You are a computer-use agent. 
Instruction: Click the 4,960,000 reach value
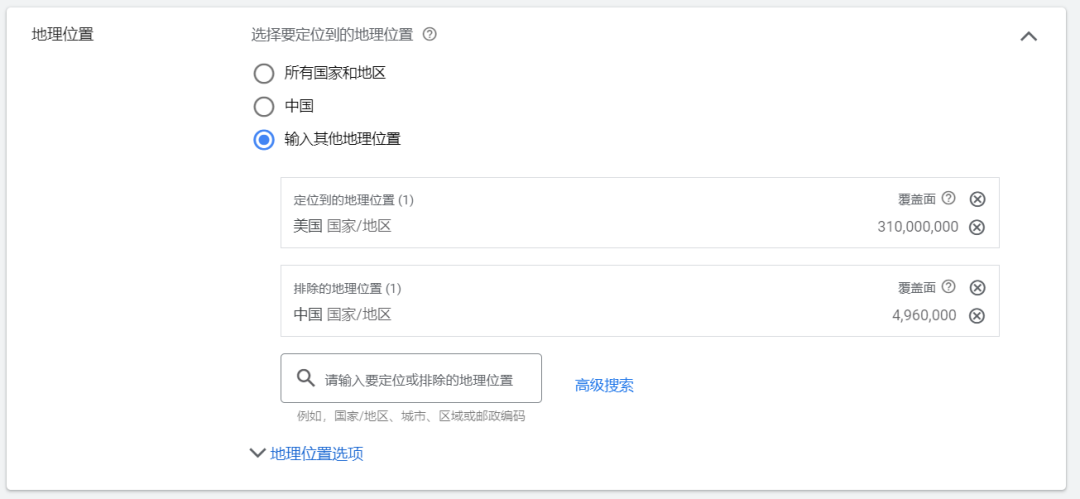coord(924,316)
